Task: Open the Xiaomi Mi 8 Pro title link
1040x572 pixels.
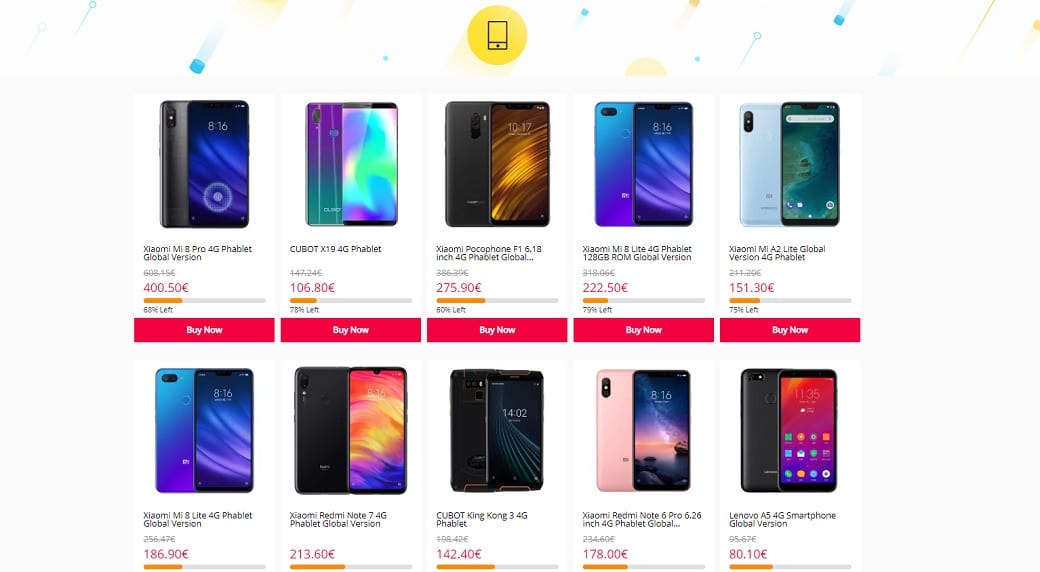Action: [x=198, y=253]
